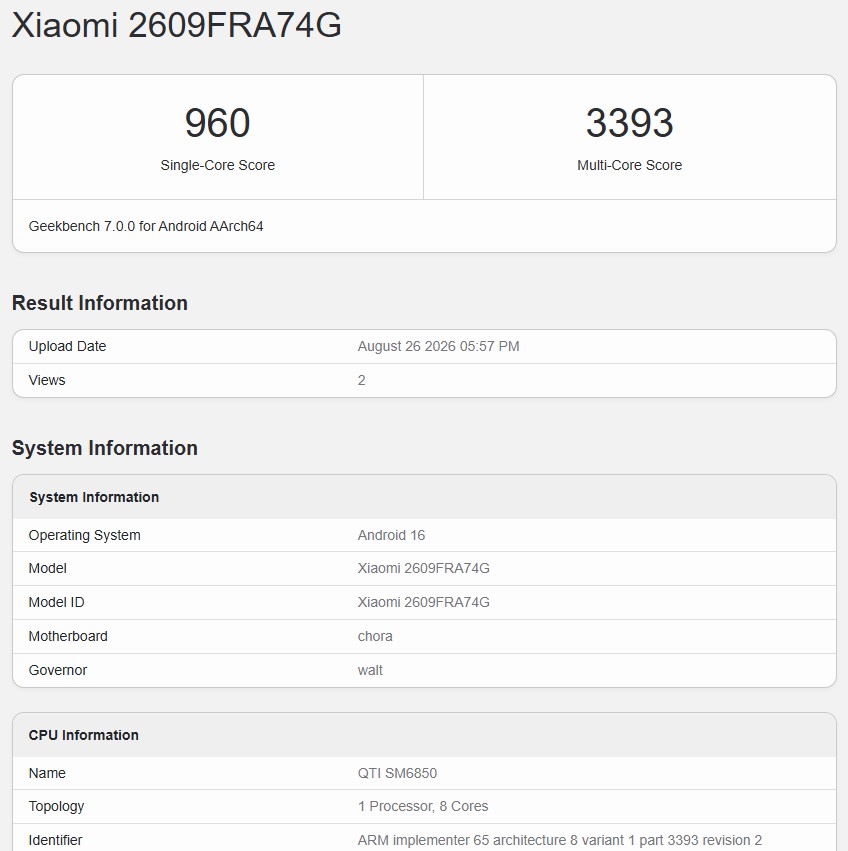
Task: Select the views count value 2
Action: tap(362, 380)
